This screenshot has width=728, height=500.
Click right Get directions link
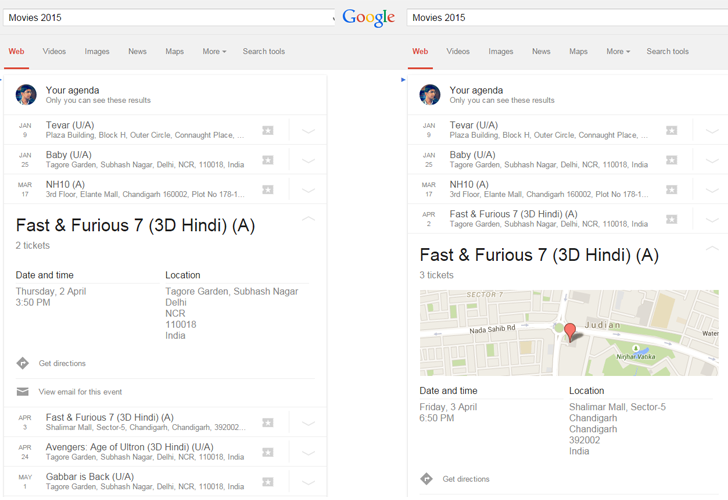point(466,479)
